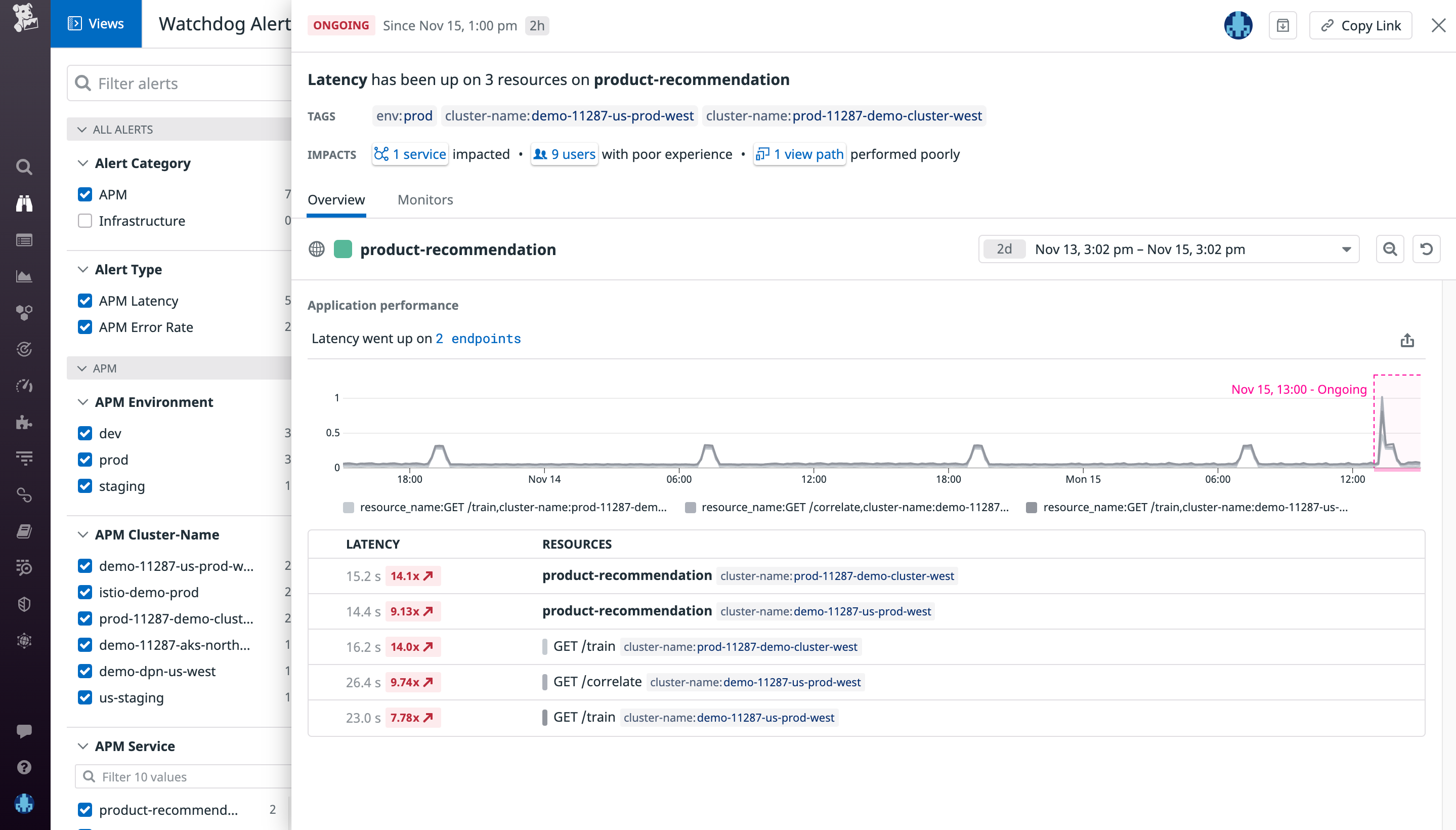Select the Security shield icon
This screenshot has height=830, width=1456.
pos(24,604)
